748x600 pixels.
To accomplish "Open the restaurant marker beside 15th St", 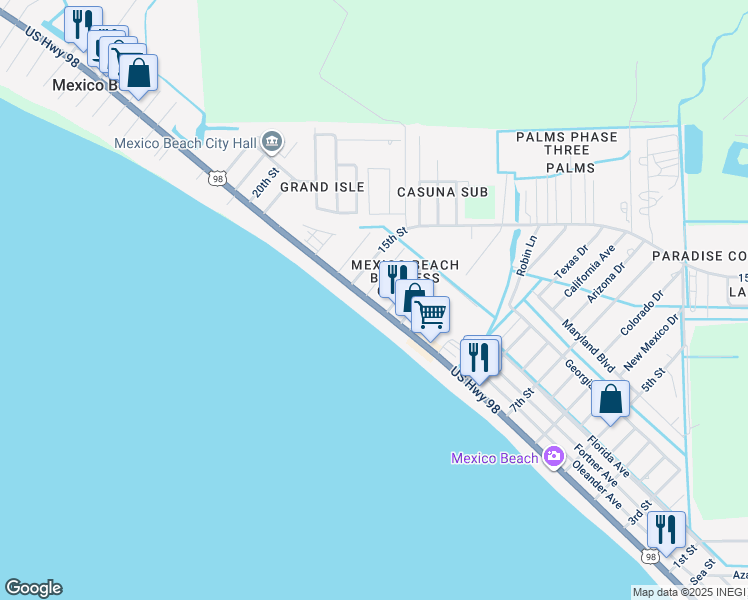I will [397, 277].
